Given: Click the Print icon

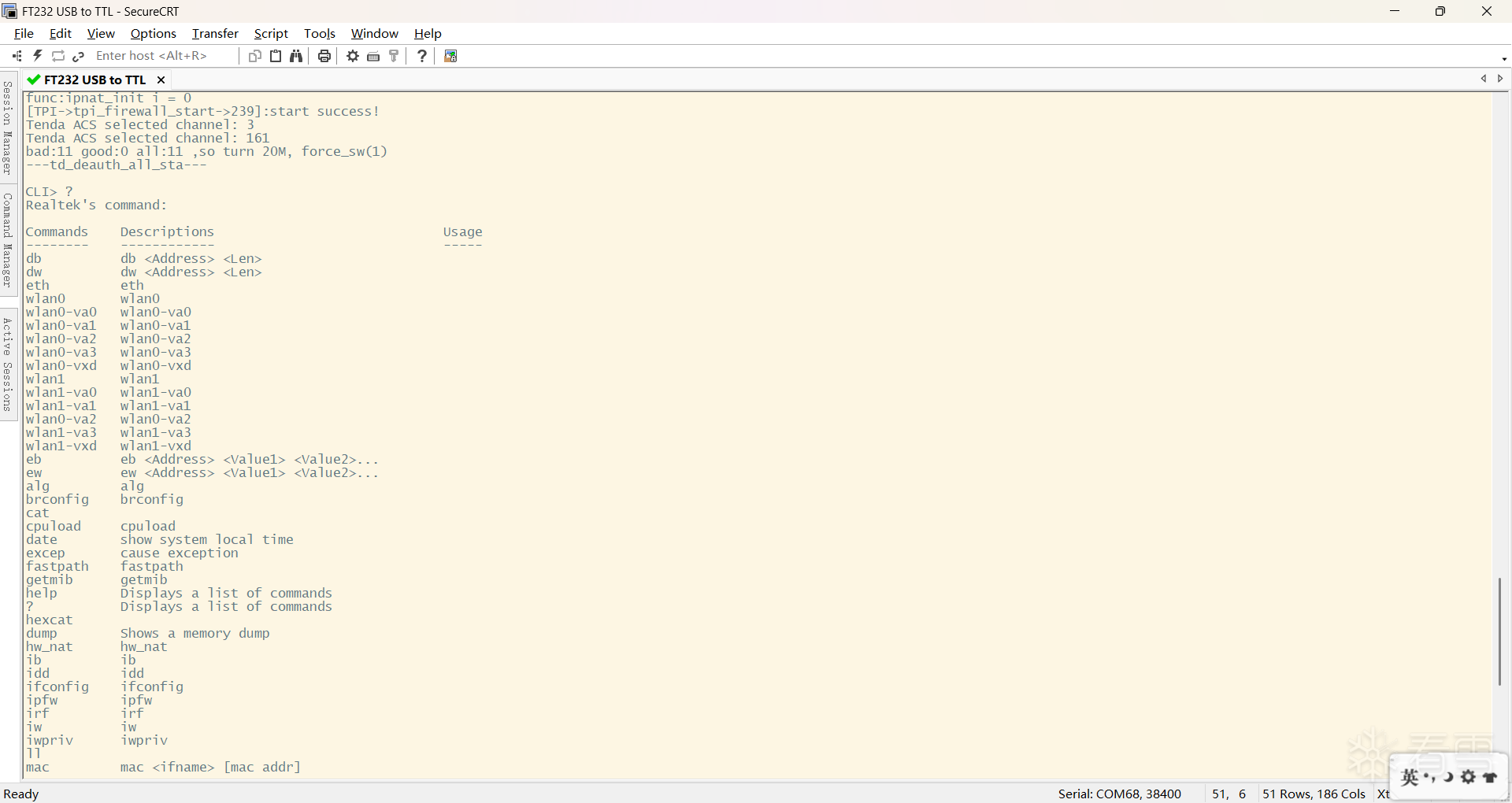Looking at the screenshot, I should 324,56.
